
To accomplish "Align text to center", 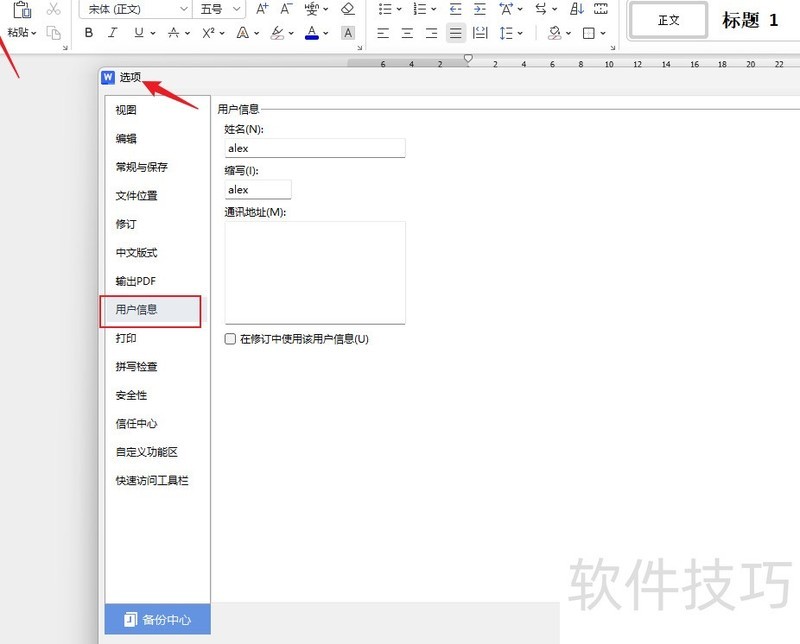I will pyautogui.click(x=407, y=33).
